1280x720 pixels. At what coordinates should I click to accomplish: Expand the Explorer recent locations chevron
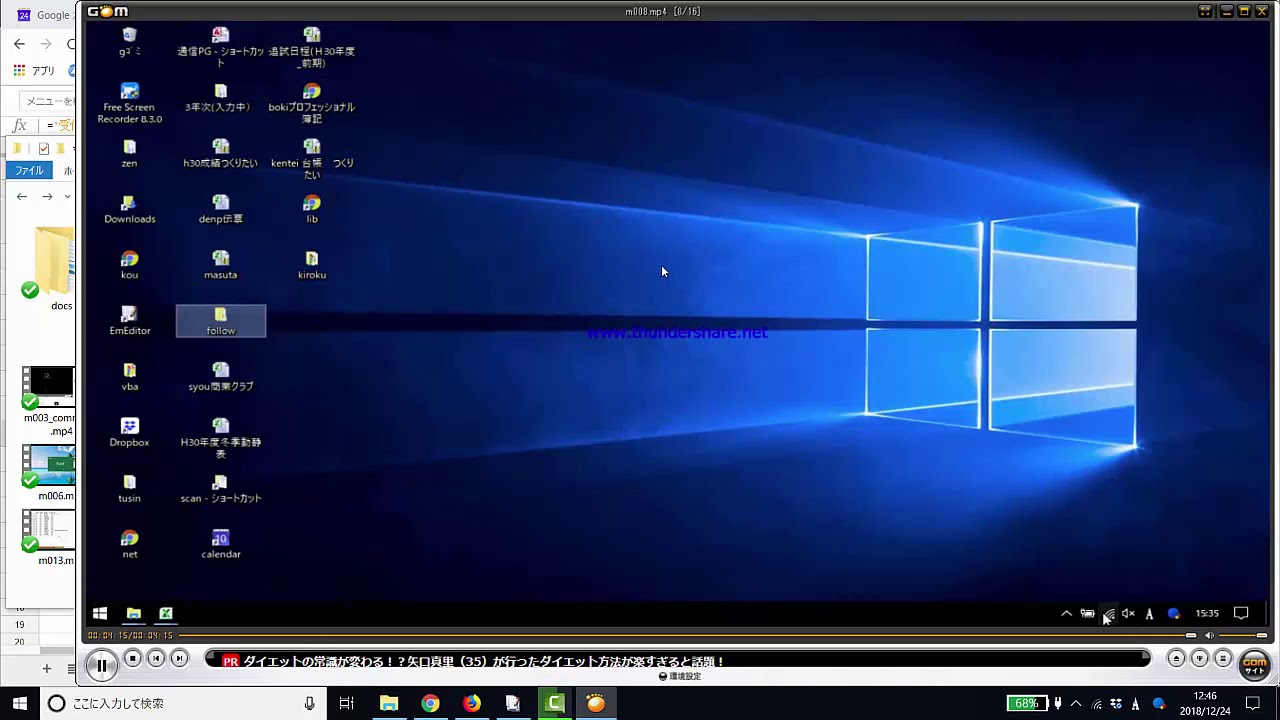[68, 197]
